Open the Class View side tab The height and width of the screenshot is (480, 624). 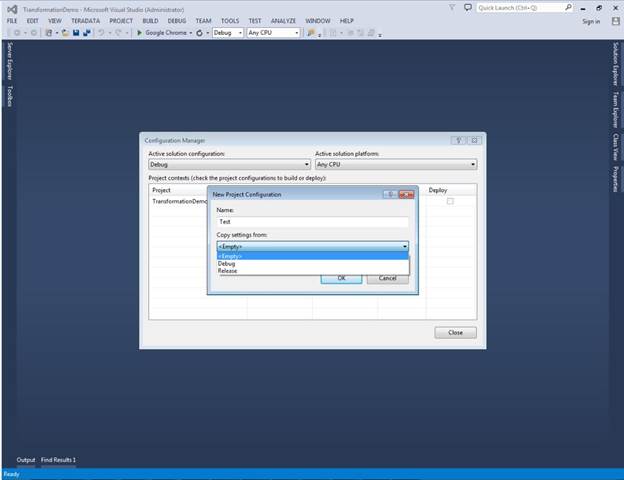click(x=616, y=147)
